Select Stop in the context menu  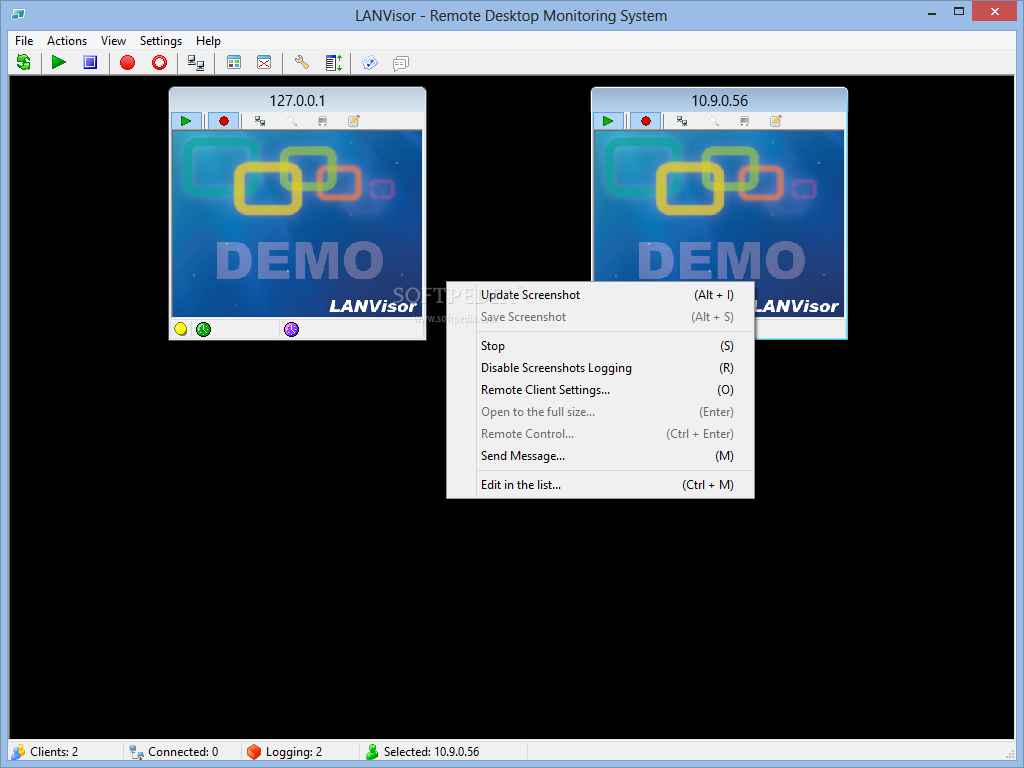pos(600,345)
